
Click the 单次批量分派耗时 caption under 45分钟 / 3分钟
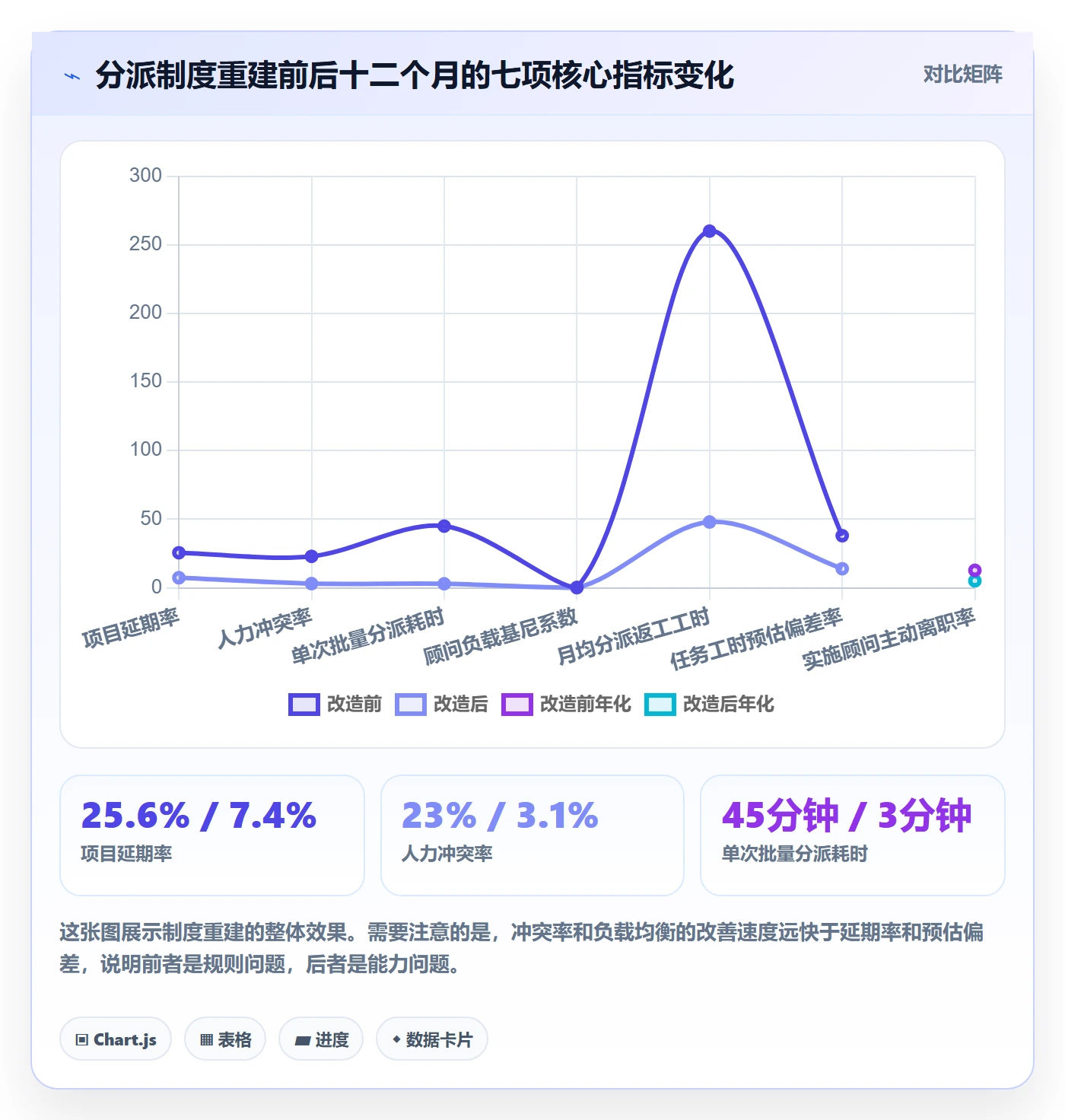coord(794,854)
